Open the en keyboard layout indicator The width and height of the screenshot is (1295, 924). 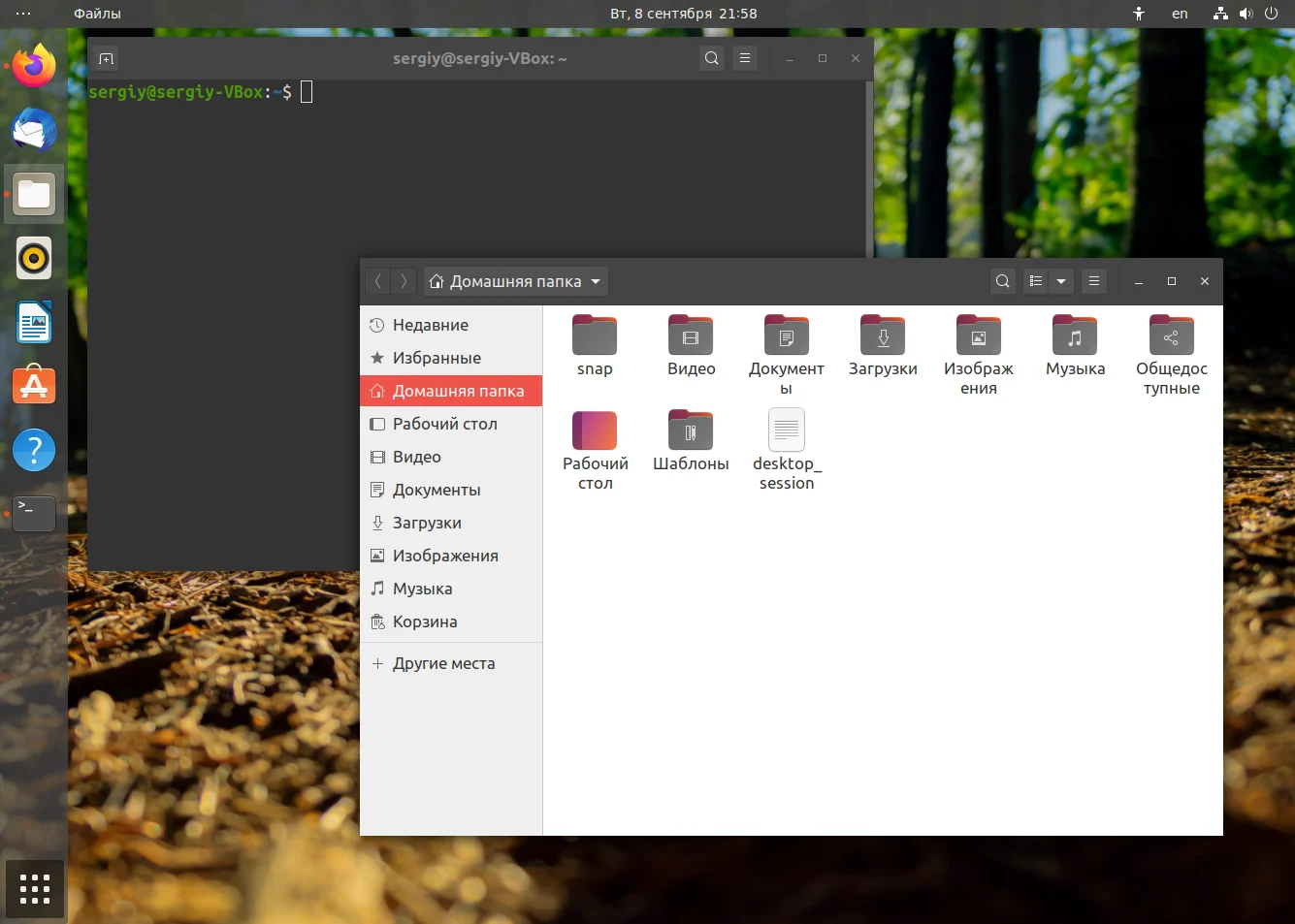(1180, 14)
